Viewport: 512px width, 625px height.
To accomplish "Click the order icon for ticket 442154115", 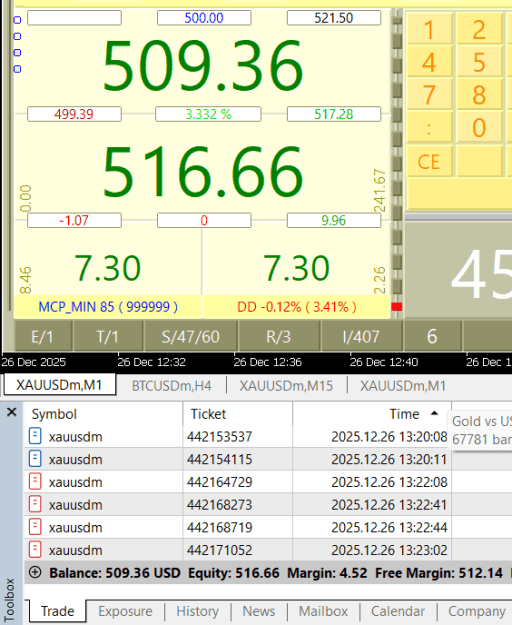I will 35,459.
